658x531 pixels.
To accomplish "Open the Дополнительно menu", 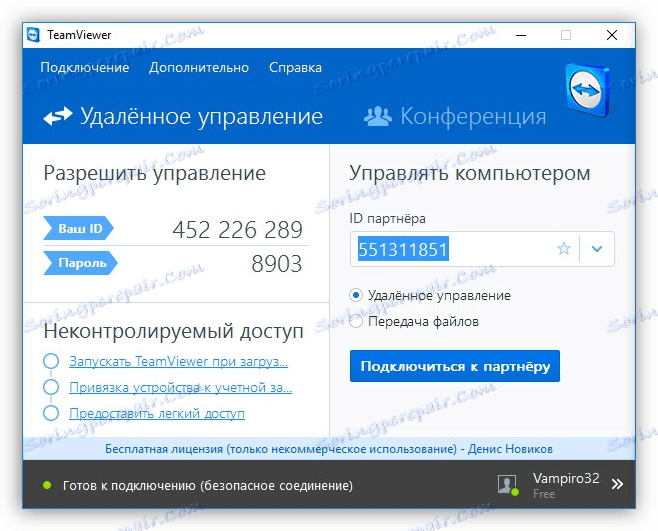I will tap(199, 68).
